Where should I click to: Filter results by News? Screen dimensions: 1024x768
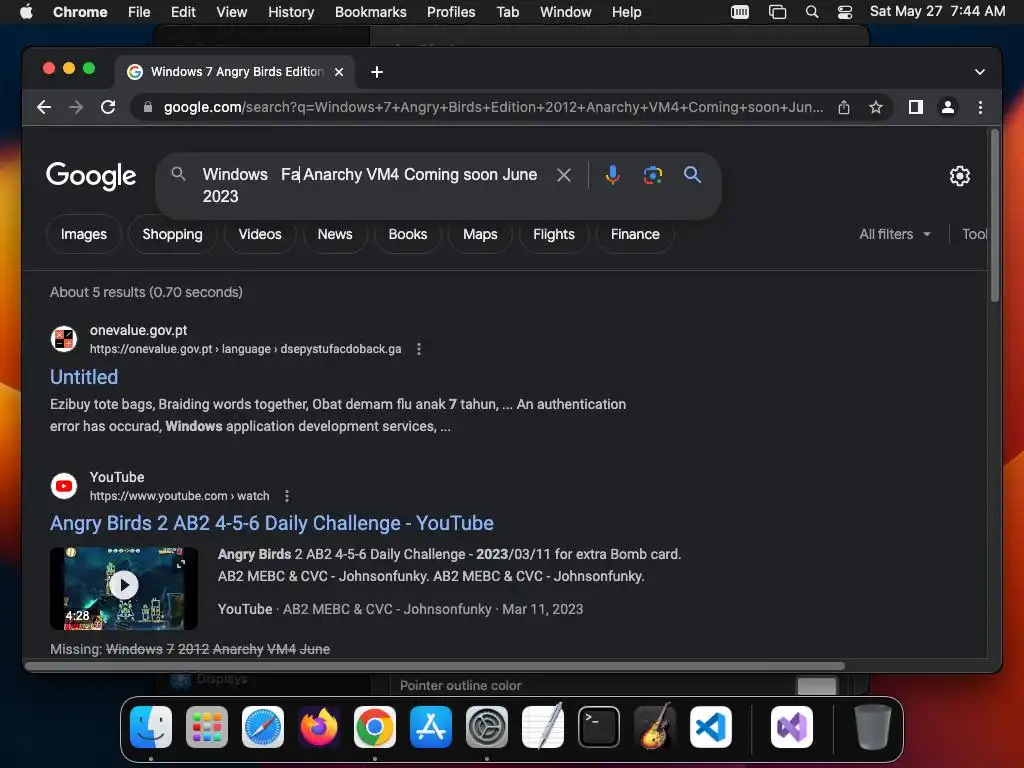pos(335,234)
